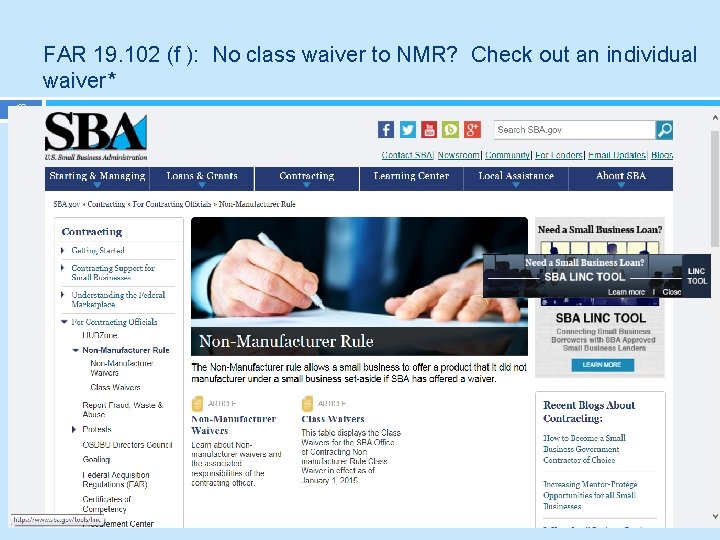Open Contracting menu
This screenshot has width=720, height=540.
pyautogui.click(x=307, y=179)
